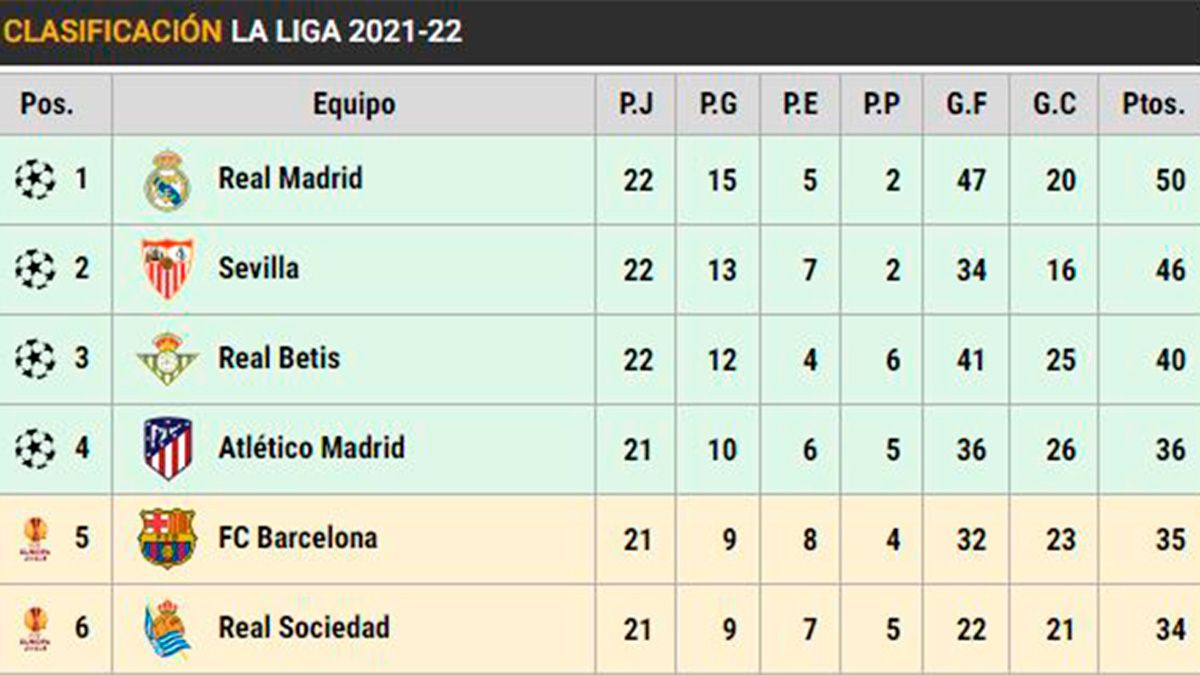Click the Atlético Madrid team name

pos(311,448)
